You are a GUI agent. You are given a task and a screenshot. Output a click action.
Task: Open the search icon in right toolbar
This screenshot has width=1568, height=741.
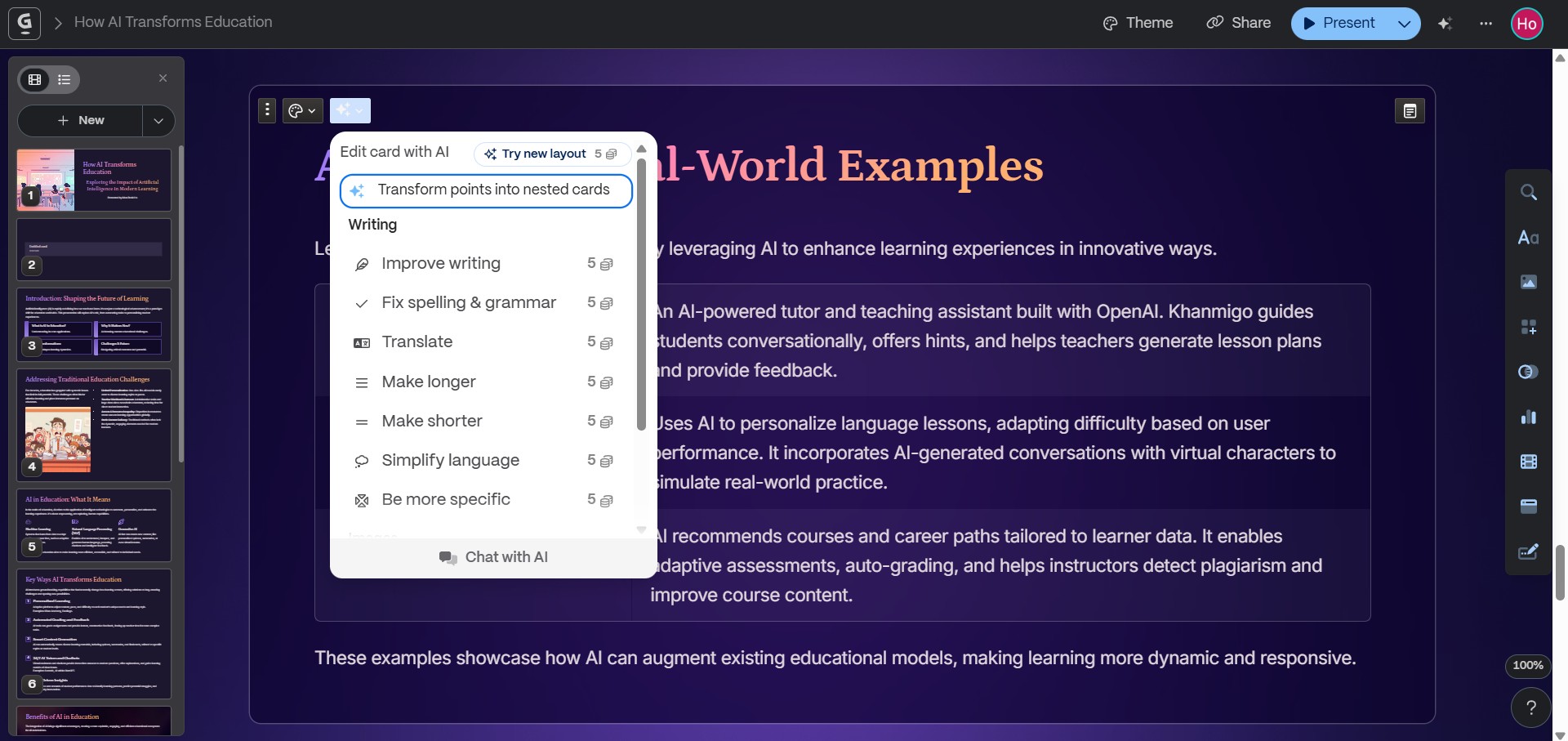pos(1529,192)
